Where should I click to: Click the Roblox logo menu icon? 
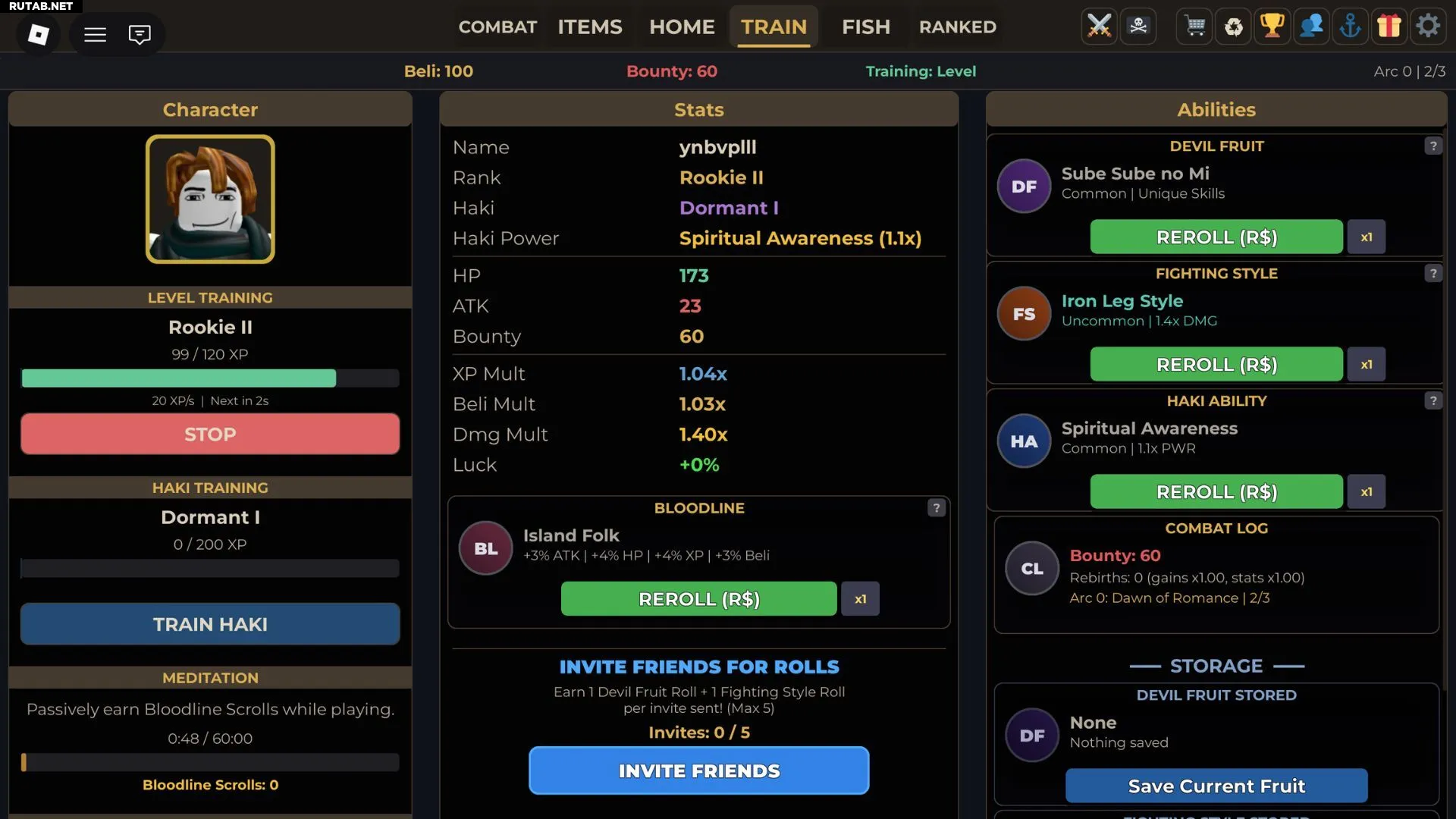39,34
